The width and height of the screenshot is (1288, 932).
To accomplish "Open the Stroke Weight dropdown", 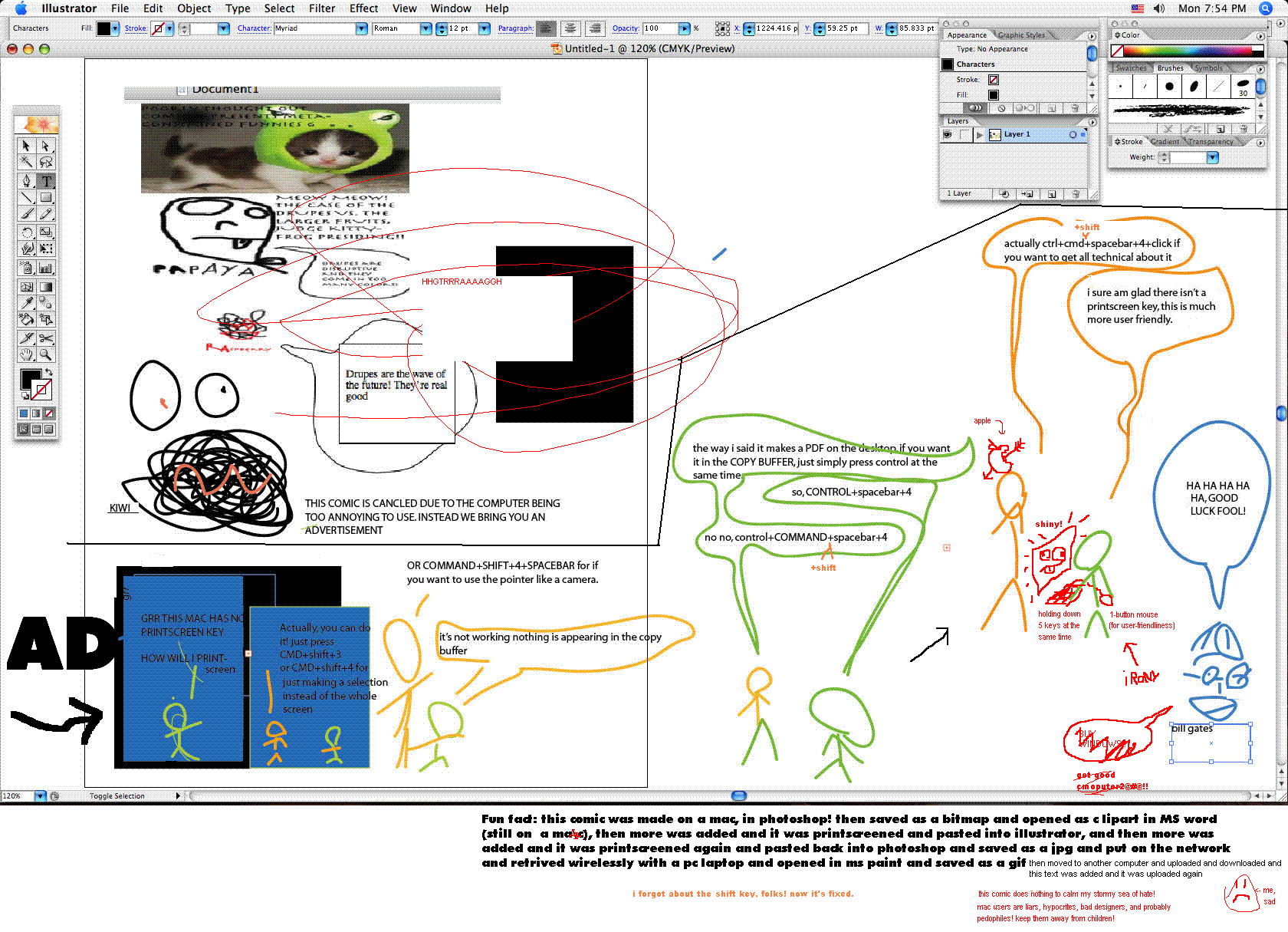I will 1212,157.
